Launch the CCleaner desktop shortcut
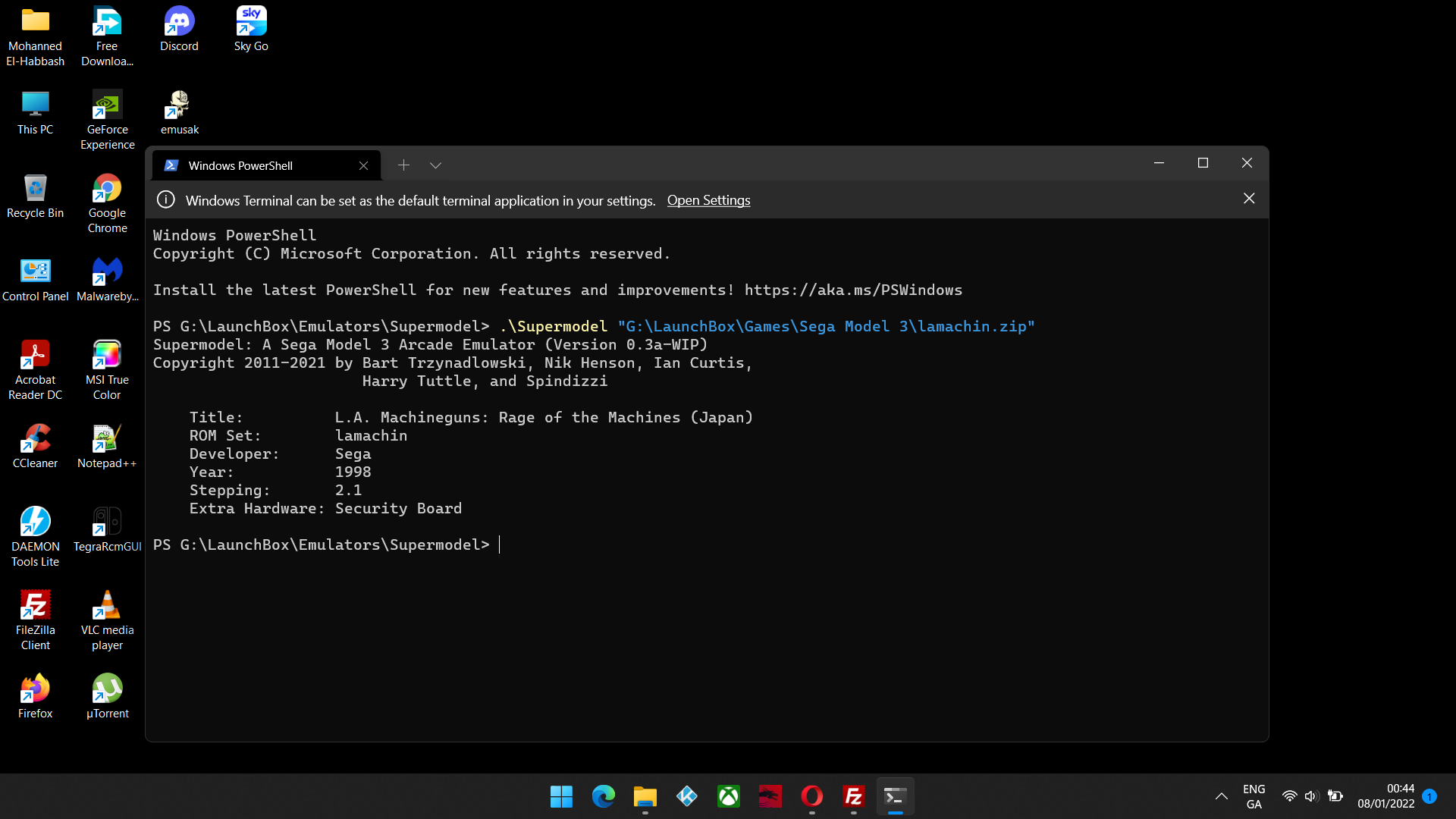Image resolution: width=1456 pixels, height=819 pixels. [x=35, y=447]
